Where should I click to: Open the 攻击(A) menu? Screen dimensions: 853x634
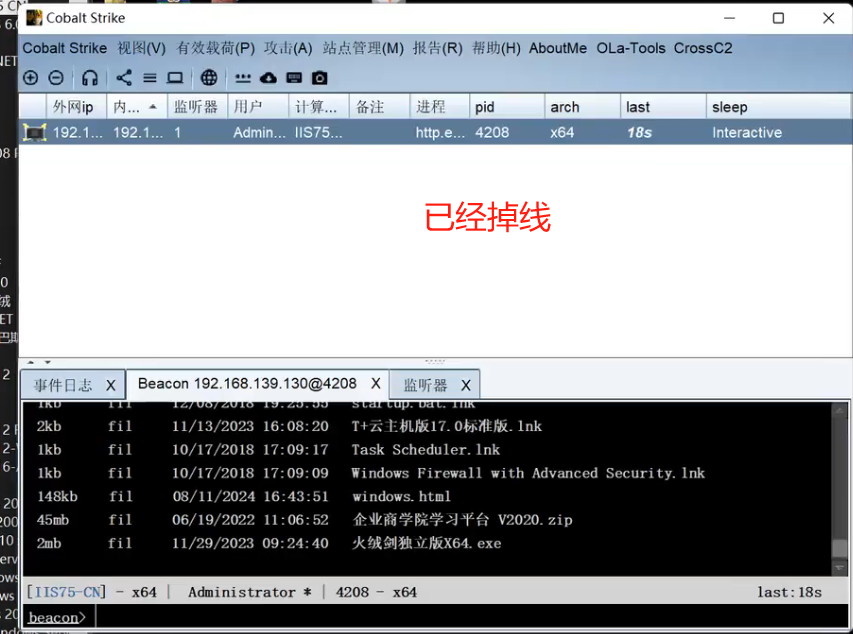click(288, 48)
